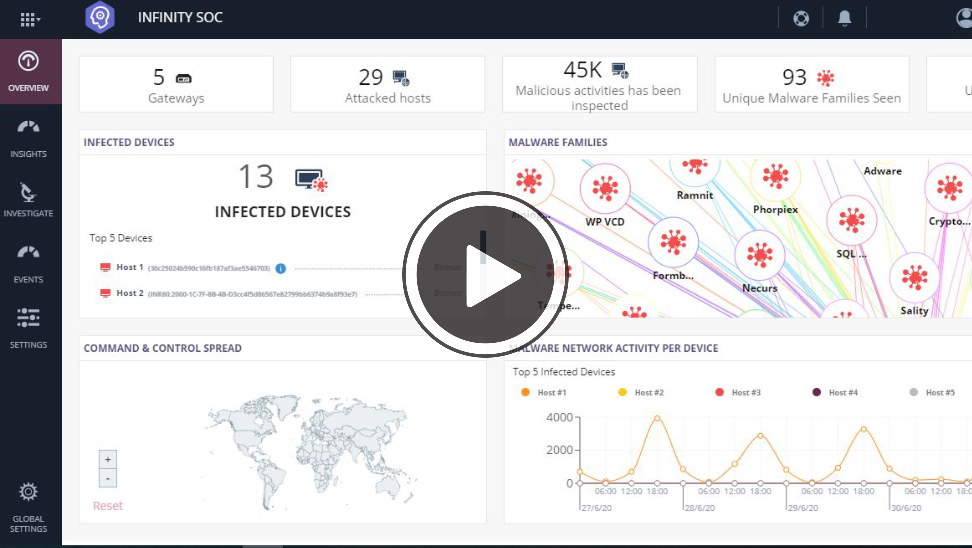Click the Gateways device icon
This screenshot has width=972, height=548.
[183, 79]
